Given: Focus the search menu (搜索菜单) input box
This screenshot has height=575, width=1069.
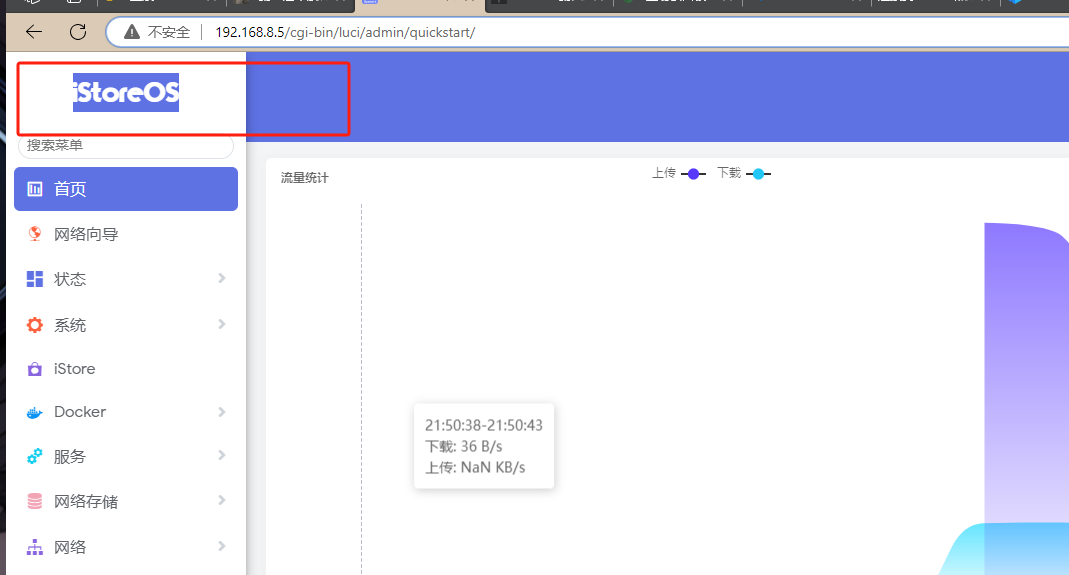Looking at the screenshot, I should [126, 146].
